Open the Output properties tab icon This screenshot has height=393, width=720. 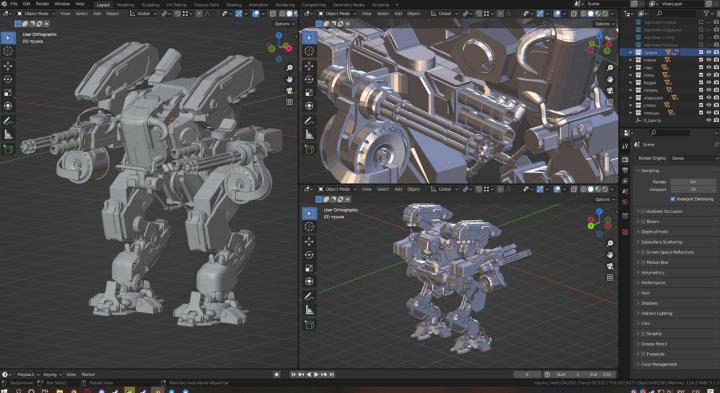pos(625,170)
